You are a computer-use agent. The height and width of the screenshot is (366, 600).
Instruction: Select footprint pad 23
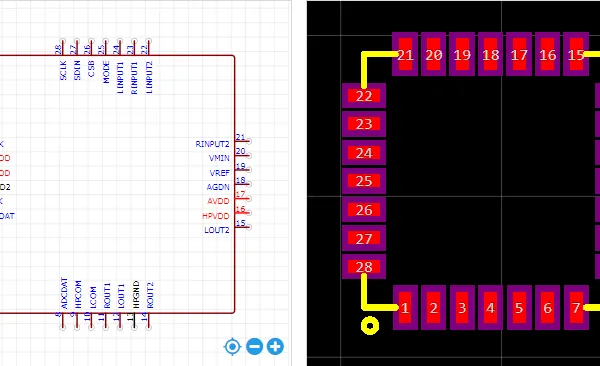coord(364,124)
